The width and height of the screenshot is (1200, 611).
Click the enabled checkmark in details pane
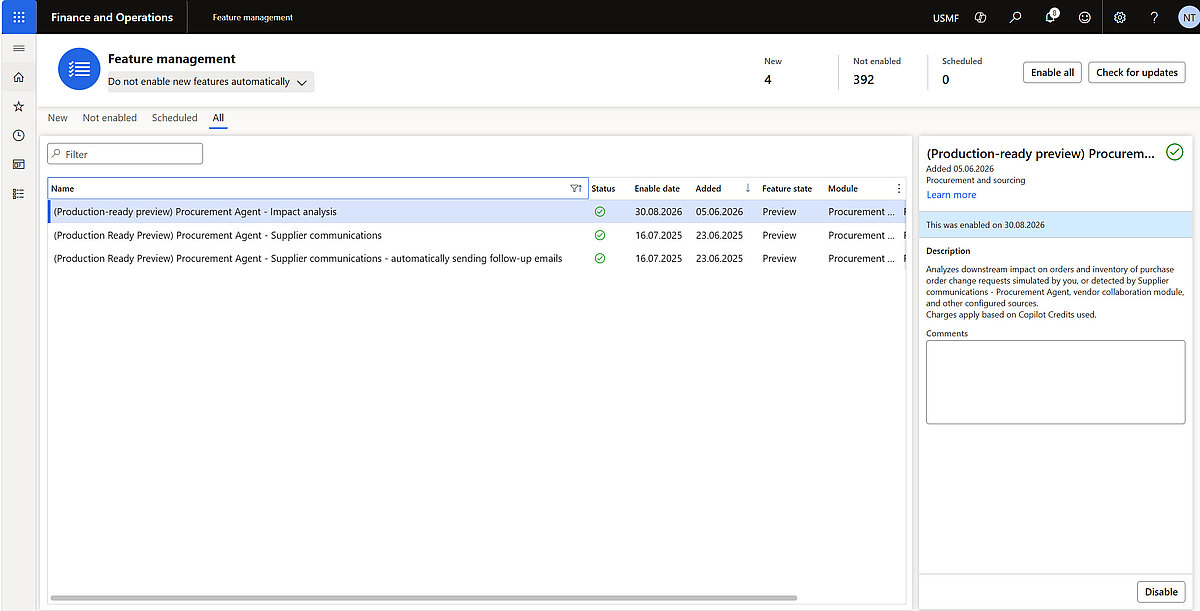[x=1175, y=152]
